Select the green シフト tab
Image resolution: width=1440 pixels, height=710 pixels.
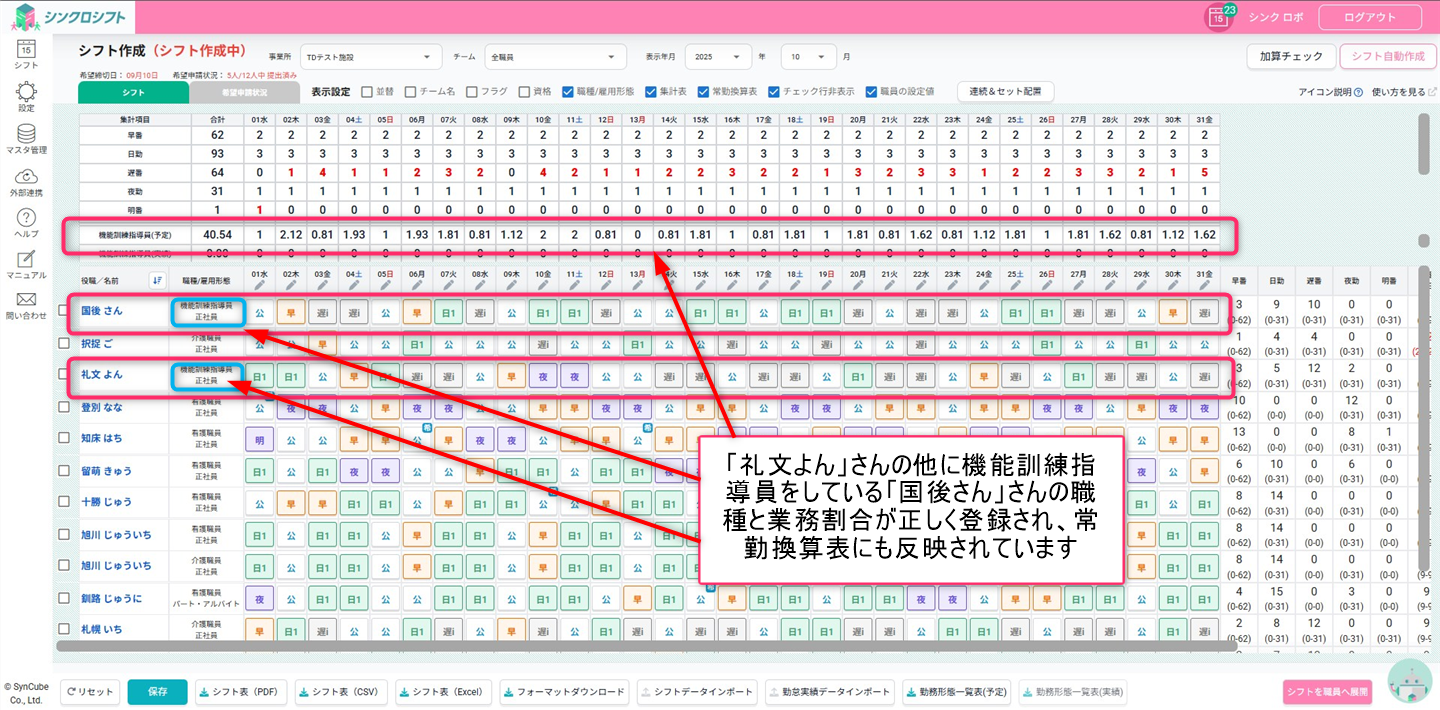point(133,92)
